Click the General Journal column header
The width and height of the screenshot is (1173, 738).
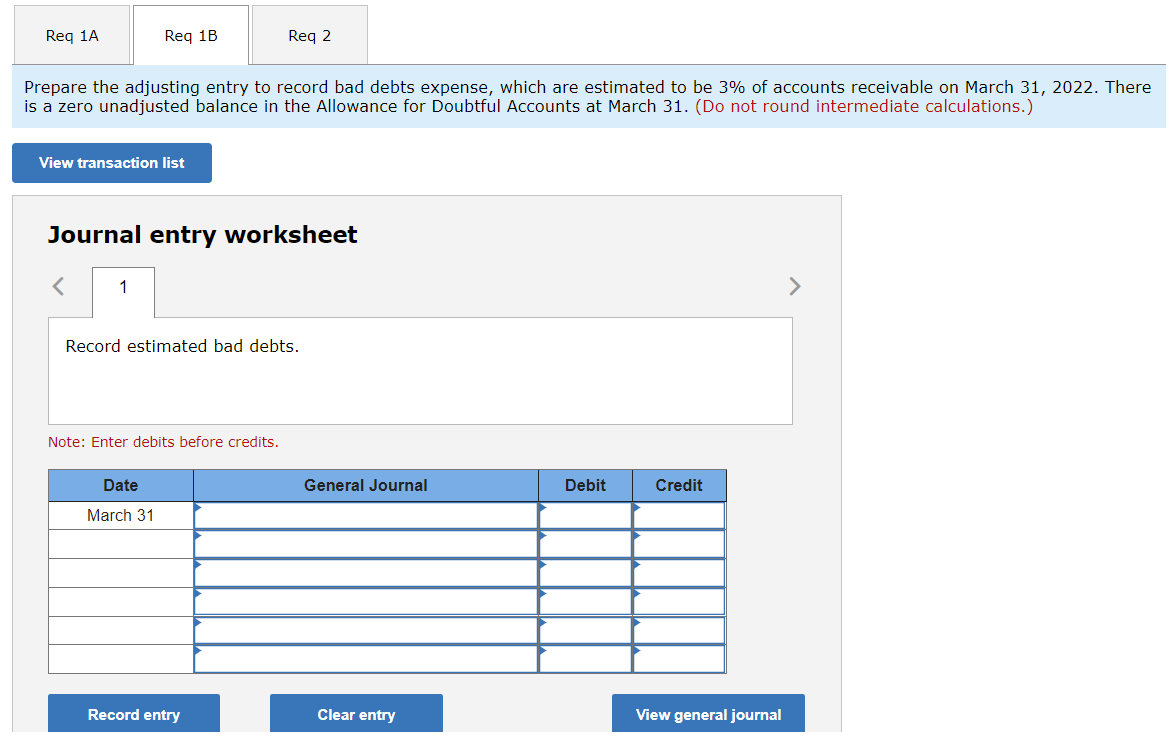pyautogui.click(x=366, y=485)
